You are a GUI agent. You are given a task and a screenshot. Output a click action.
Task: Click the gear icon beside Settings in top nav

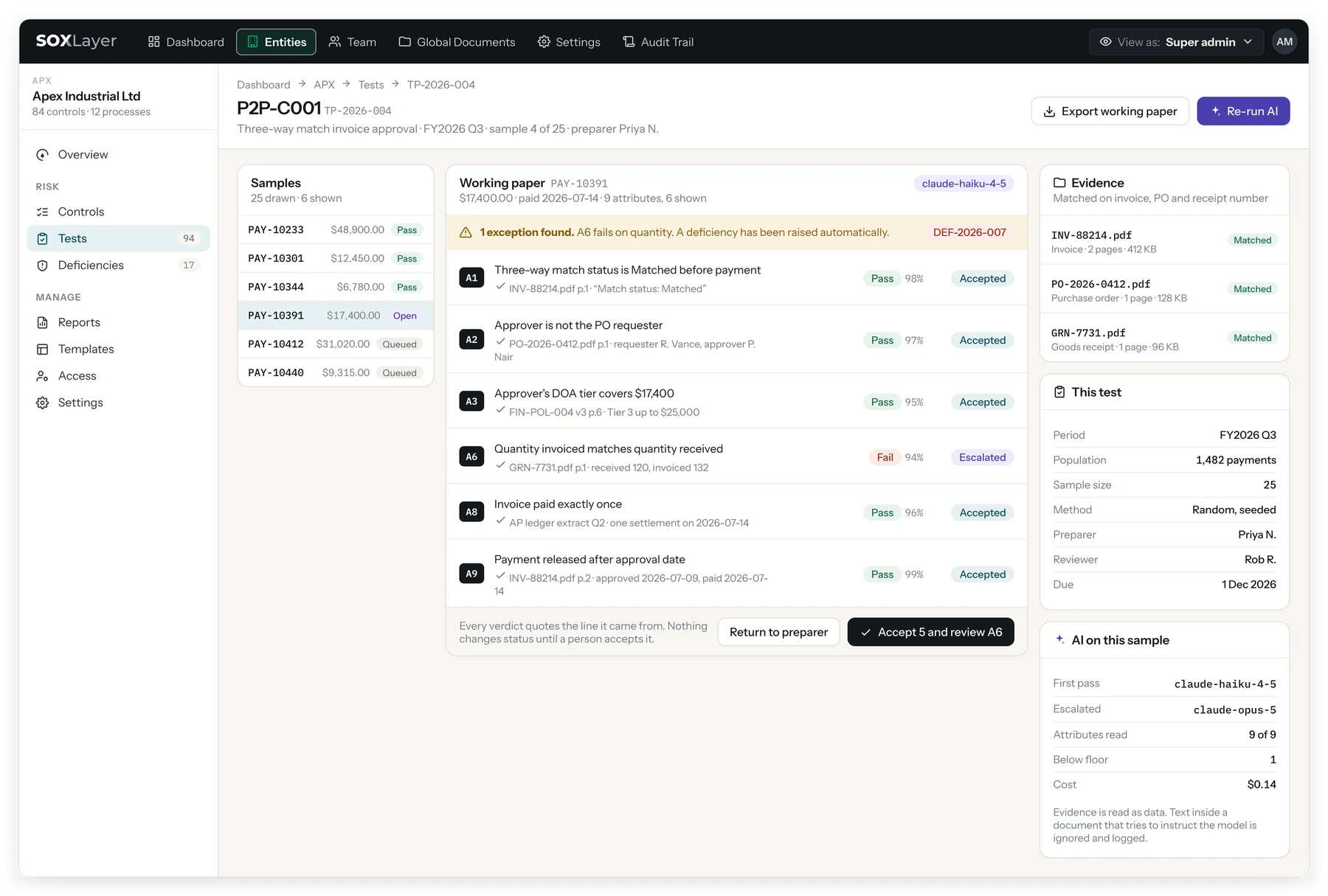544,42
